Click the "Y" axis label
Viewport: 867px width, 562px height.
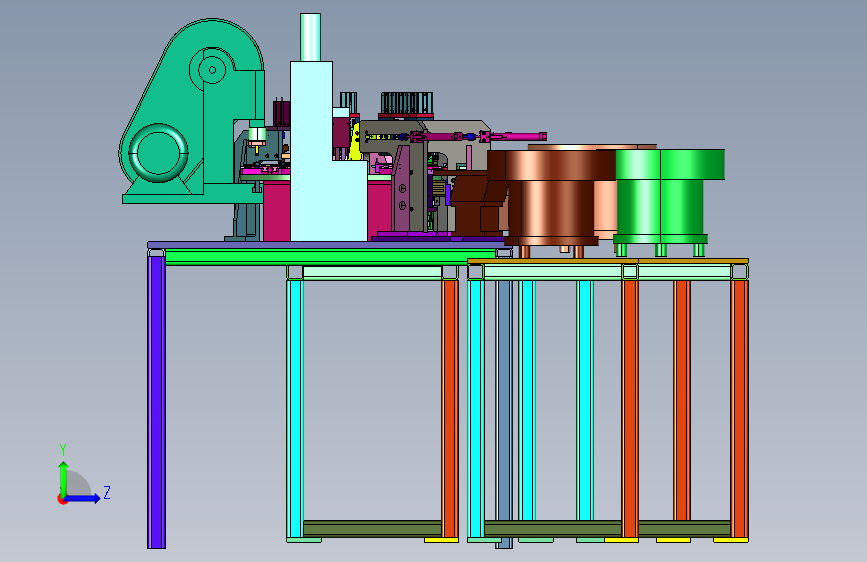(63, 450)
